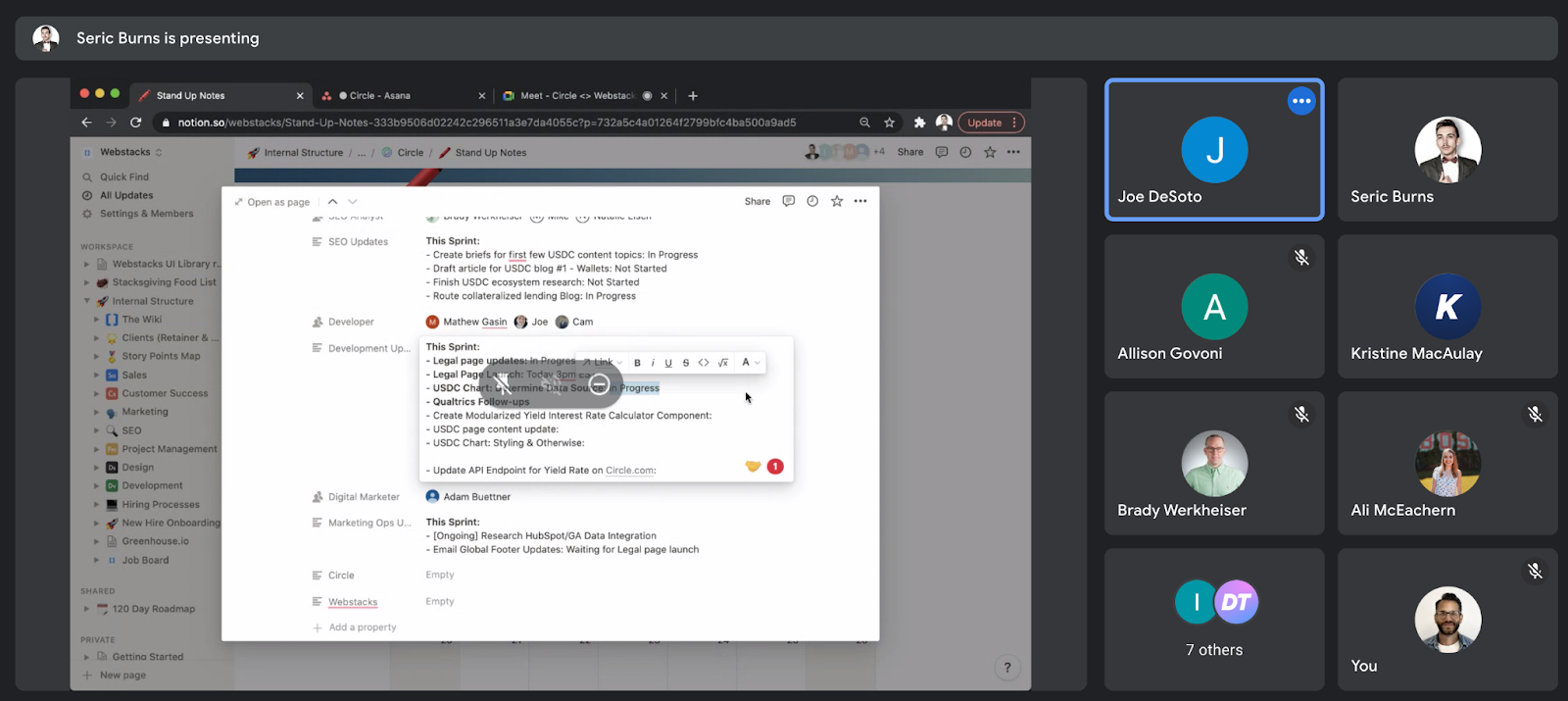Open Marketing page in sidebar
This screenshot has height=701, width=1568.
pos(145,412)
